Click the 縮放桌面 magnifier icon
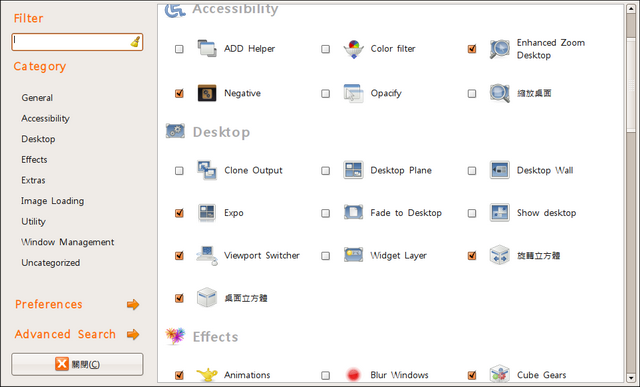The image size is (640, 387). tap(500, 93)
